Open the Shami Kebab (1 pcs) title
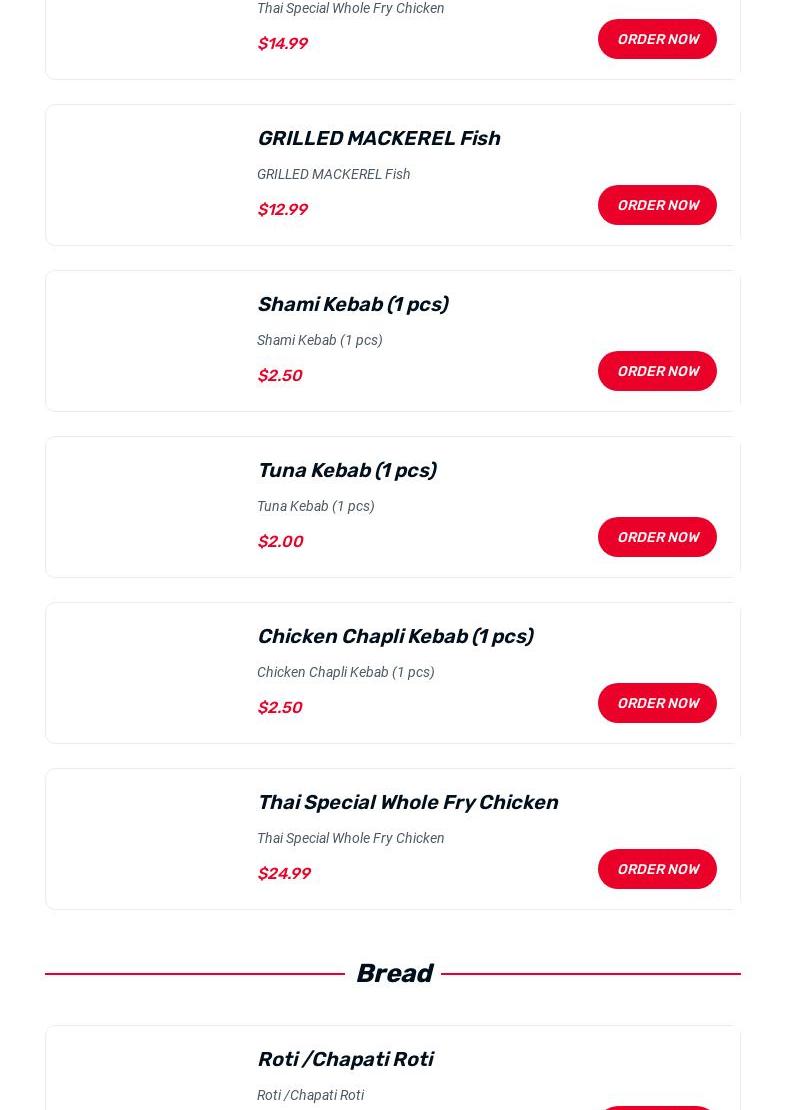 pyautogui.click(x=352, y=304)
